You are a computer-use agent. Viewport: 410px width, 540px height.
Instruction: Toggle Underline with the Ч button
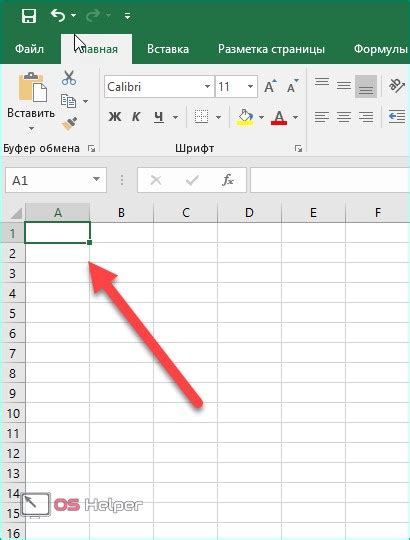coord(158,117)
